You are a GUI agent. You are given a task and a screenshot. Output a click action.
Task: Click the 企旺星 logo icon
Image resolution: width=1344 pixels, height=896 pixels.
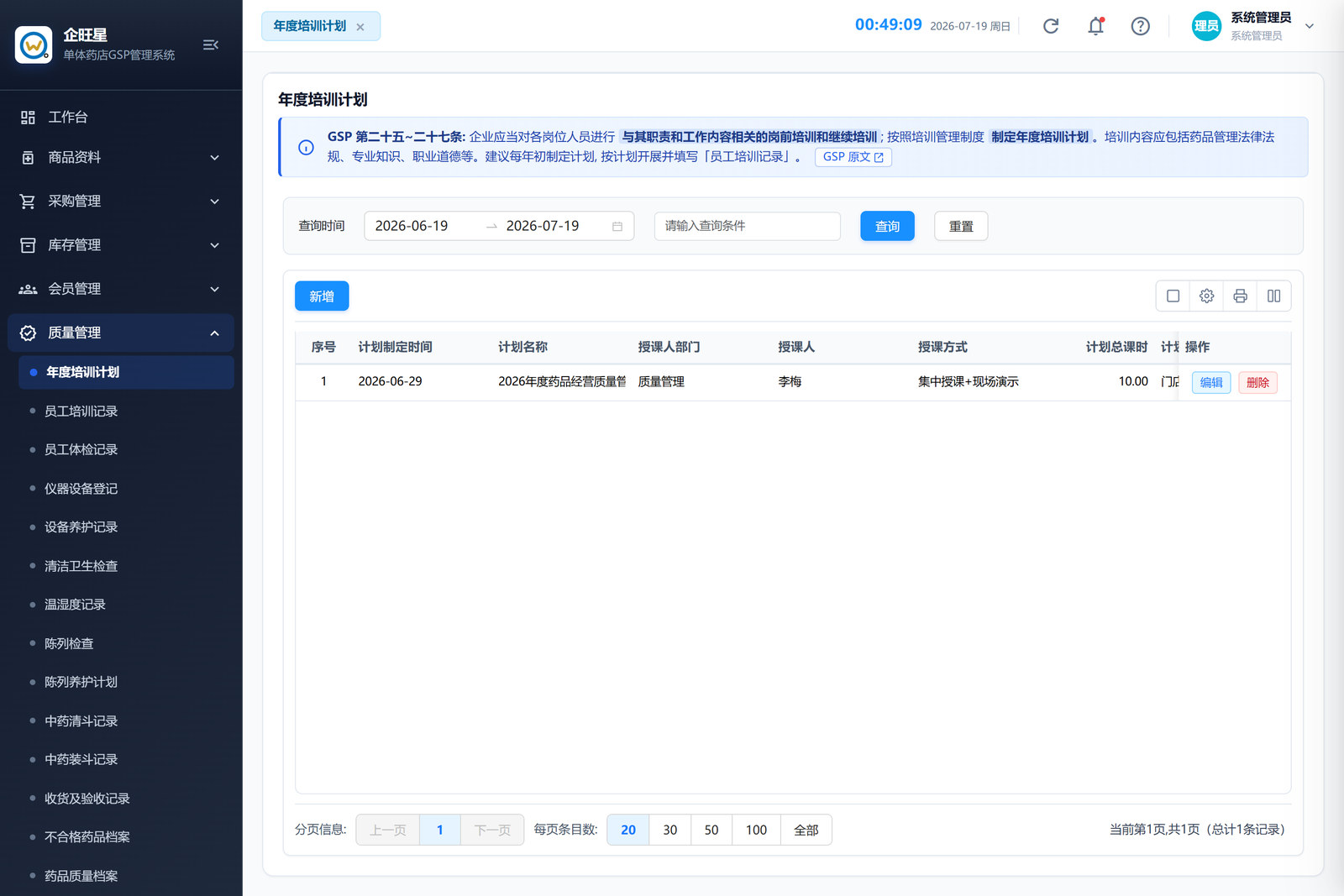[x=34, y=45]
